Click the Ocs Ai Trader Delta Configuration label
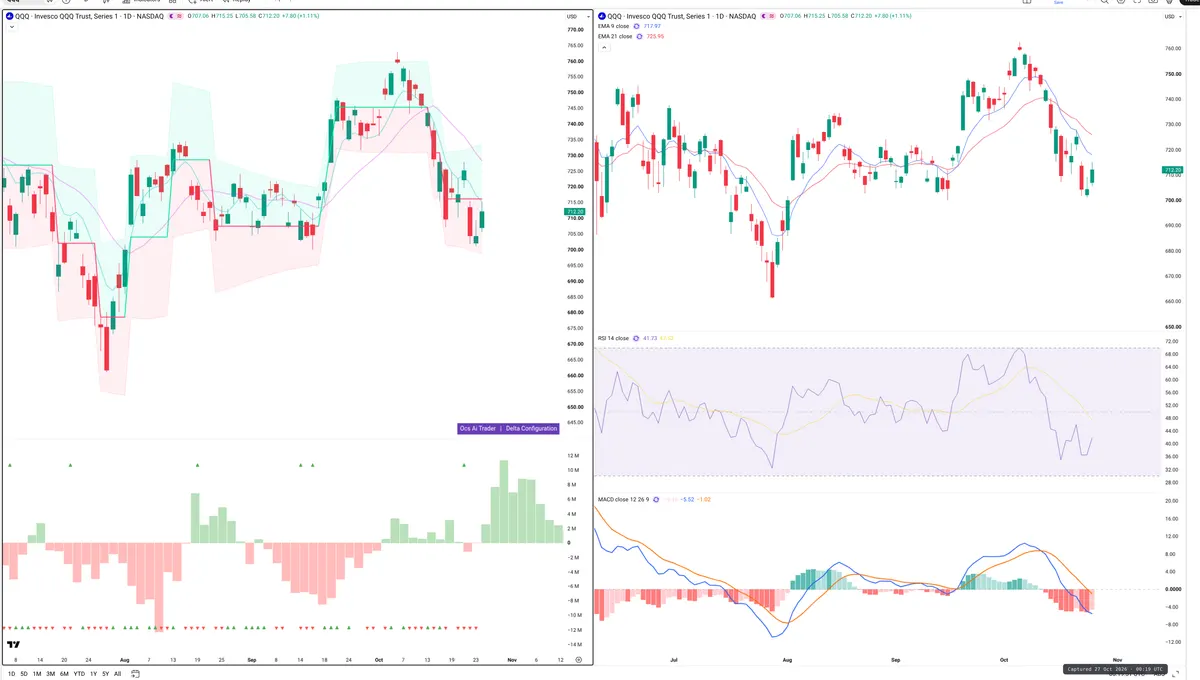The width and height of the screenshot is (1200, 680). pyautogui.click(x=508, y=428)
